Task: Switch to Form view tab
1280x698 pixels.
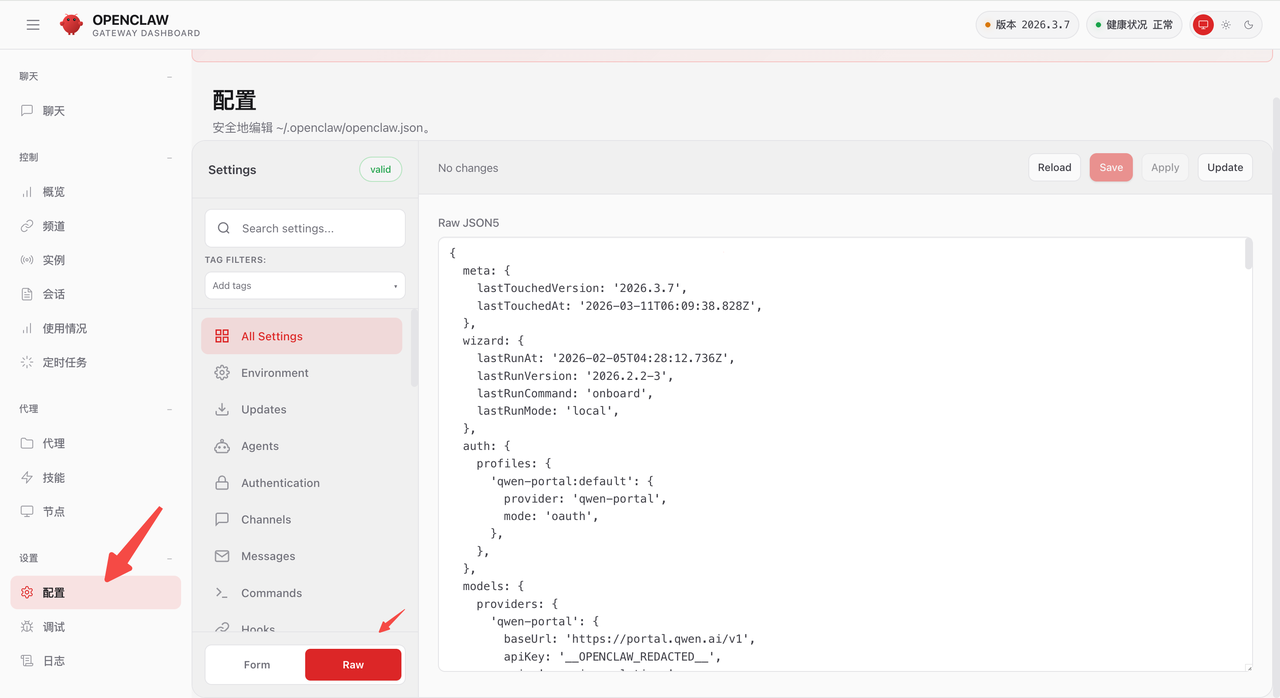Action: coord(257,665)
